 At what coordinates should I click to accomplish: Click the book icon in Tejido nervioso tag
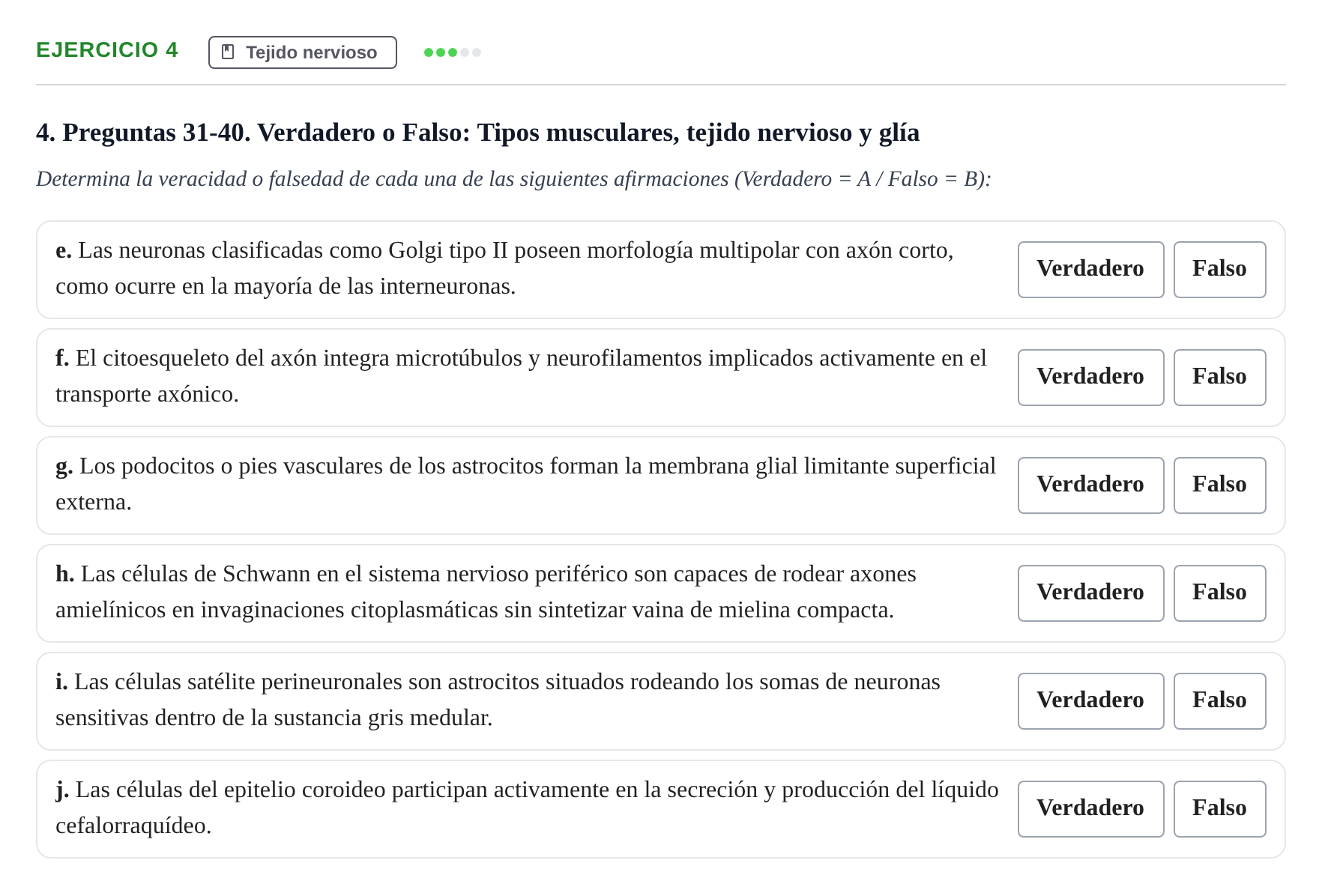229,52
